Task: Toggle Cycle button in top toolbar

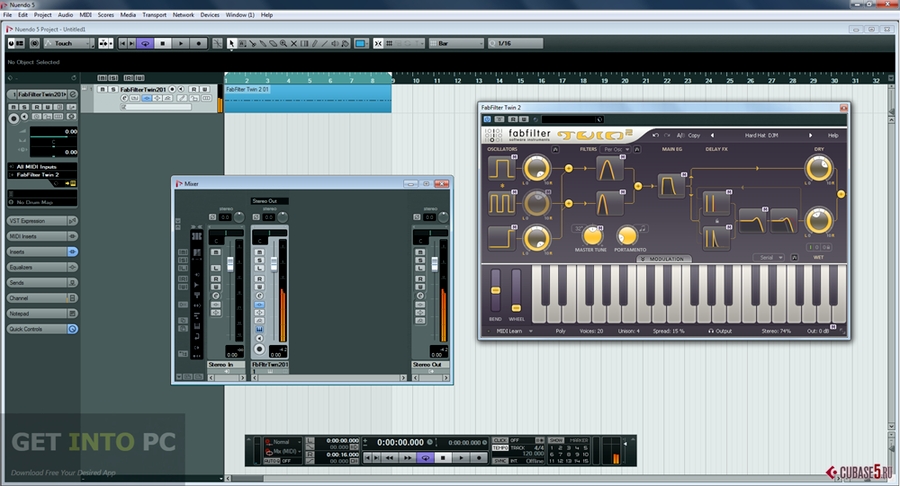Action: click(145, 43)
